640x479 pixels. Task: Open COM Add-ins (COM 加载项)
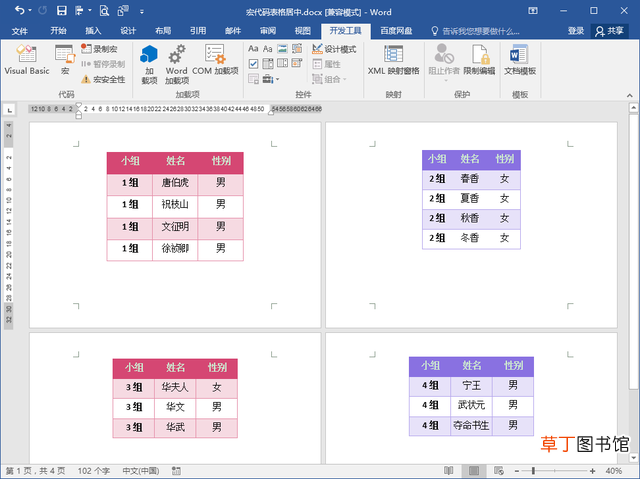(x=215, y=60)
